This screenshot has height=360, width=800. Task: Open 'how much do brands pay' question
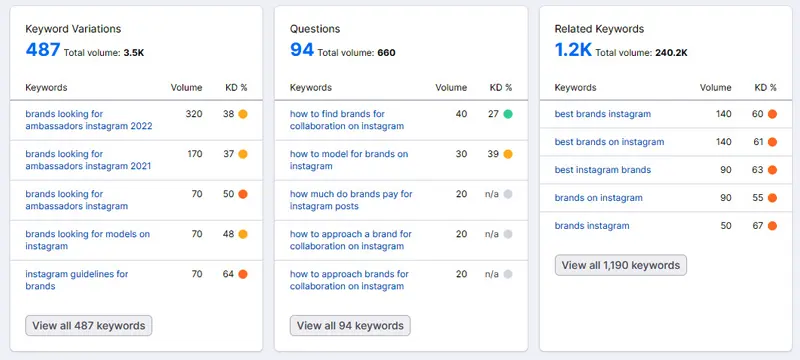pyautogui.click(x=351, y=200)
